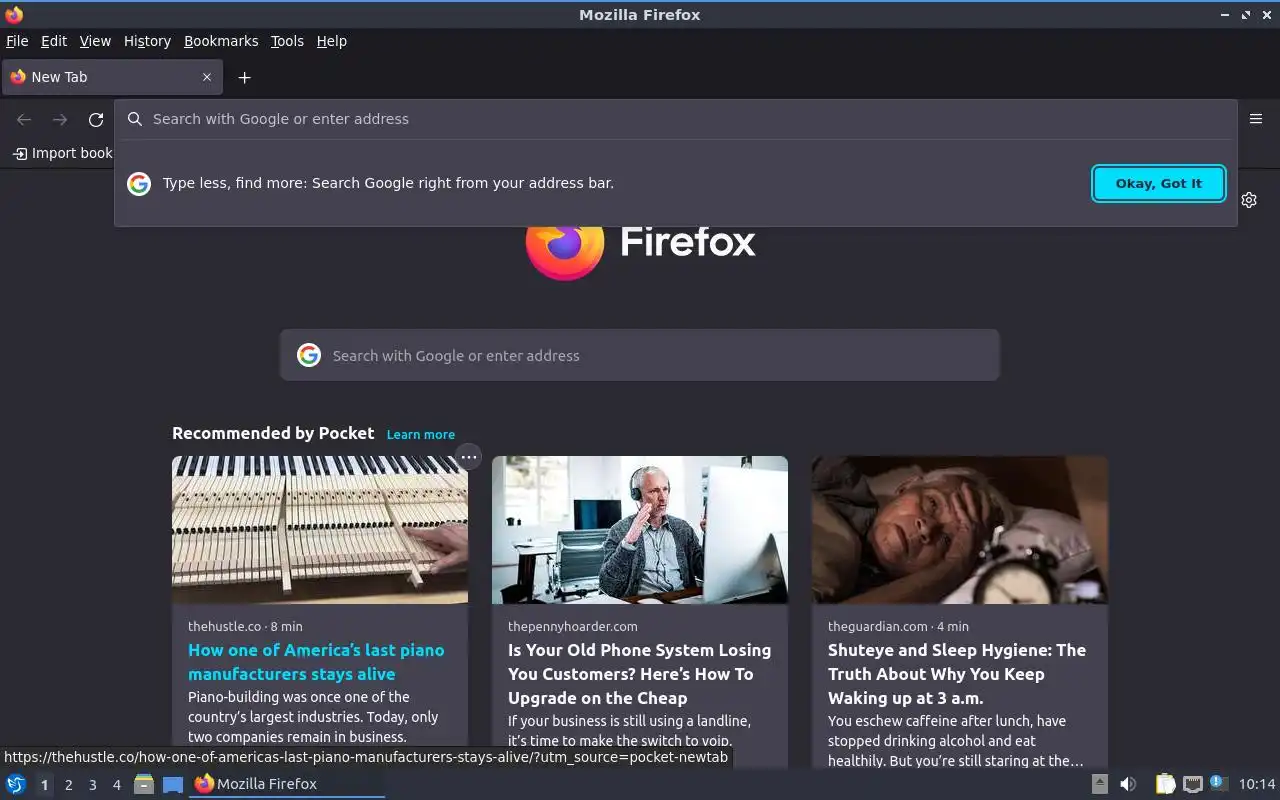Open a new tab with plus button

244,77
